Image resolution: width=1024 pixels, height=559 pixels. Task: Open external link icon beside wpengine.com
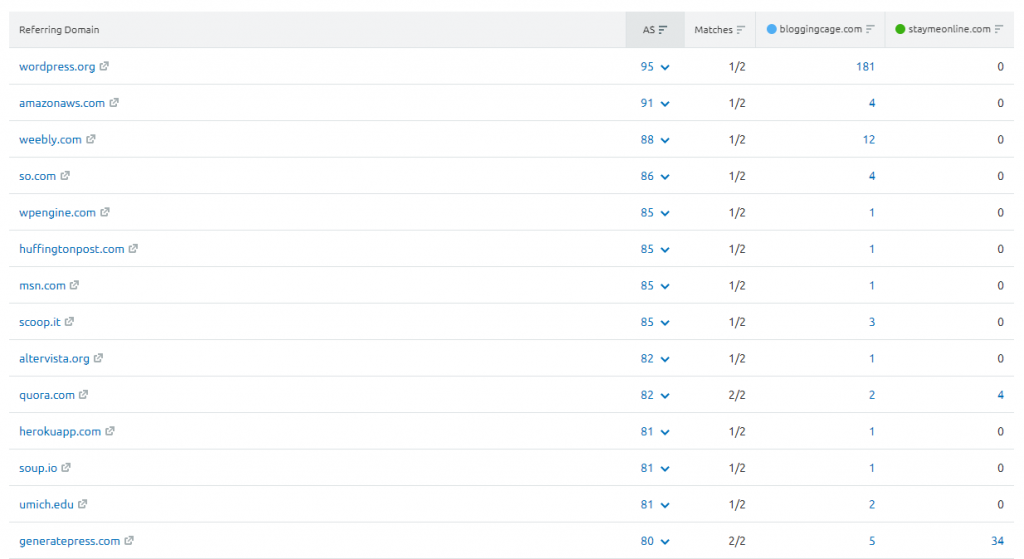click(x=104, y=212)
